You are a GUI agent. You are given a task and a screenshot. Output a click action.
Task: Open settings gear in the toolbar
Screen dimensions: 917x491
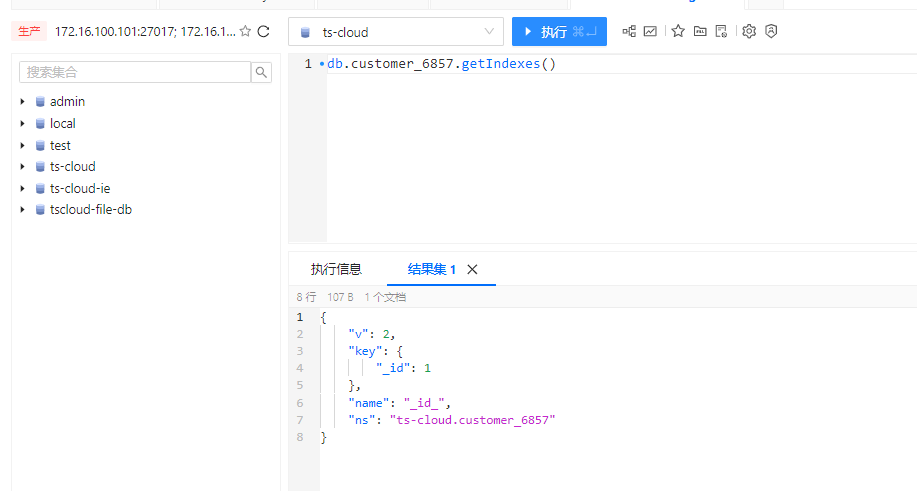pos(749,32)
